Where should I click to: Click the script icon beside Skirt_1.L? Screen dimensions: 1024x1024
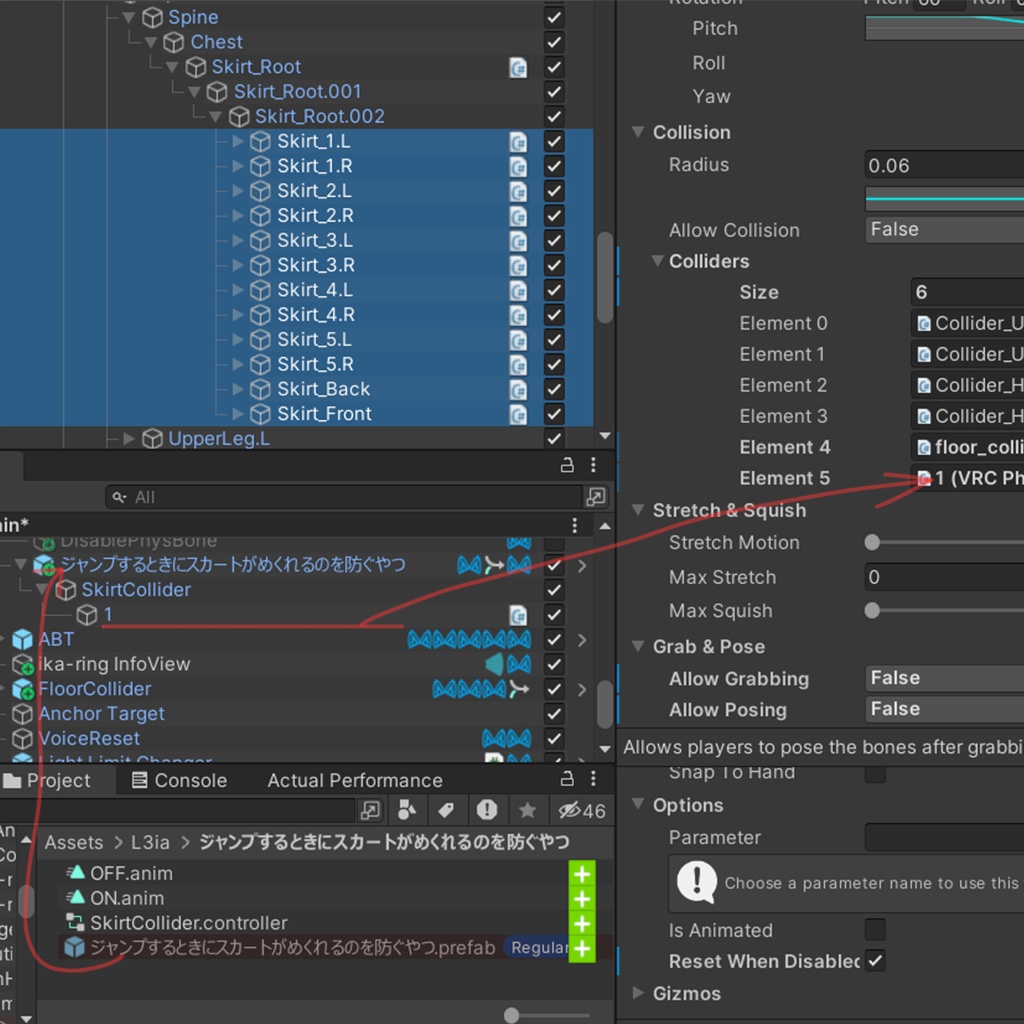pyautogui.click(x=518, y=142)
